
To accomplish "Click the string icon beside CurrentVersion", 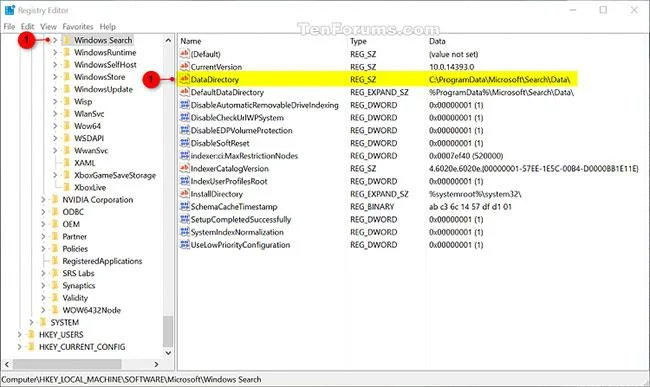I will tap(185, 66).
